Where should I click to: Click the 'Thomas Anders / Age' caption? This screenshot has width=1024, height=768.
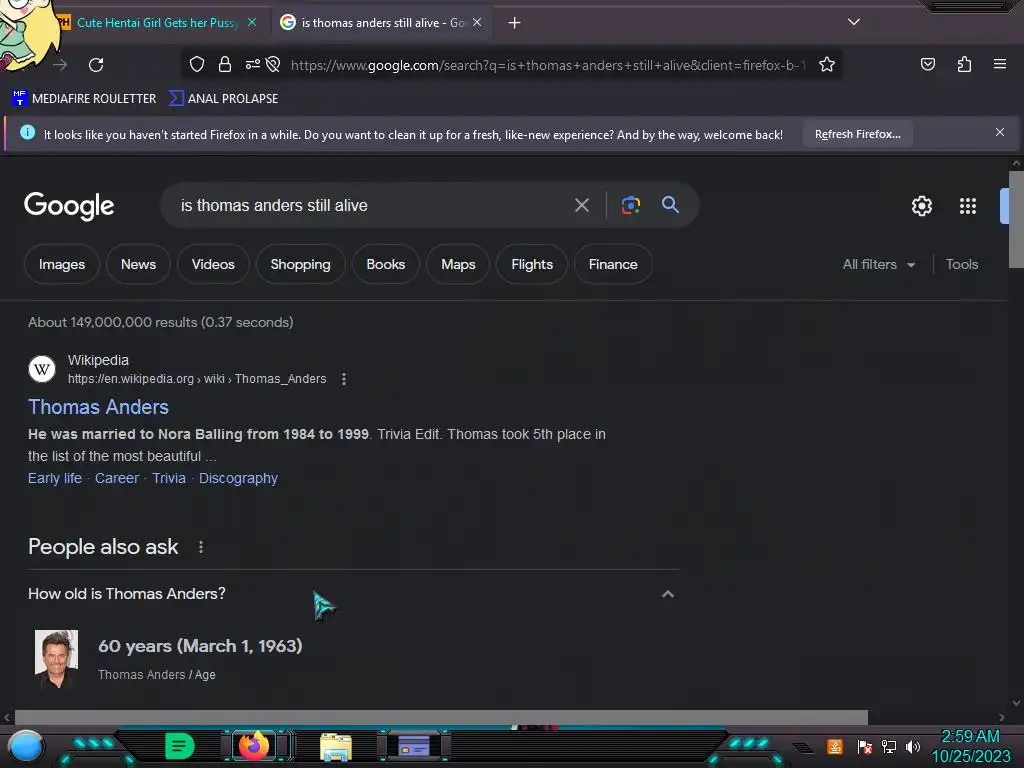coord(157,675)
